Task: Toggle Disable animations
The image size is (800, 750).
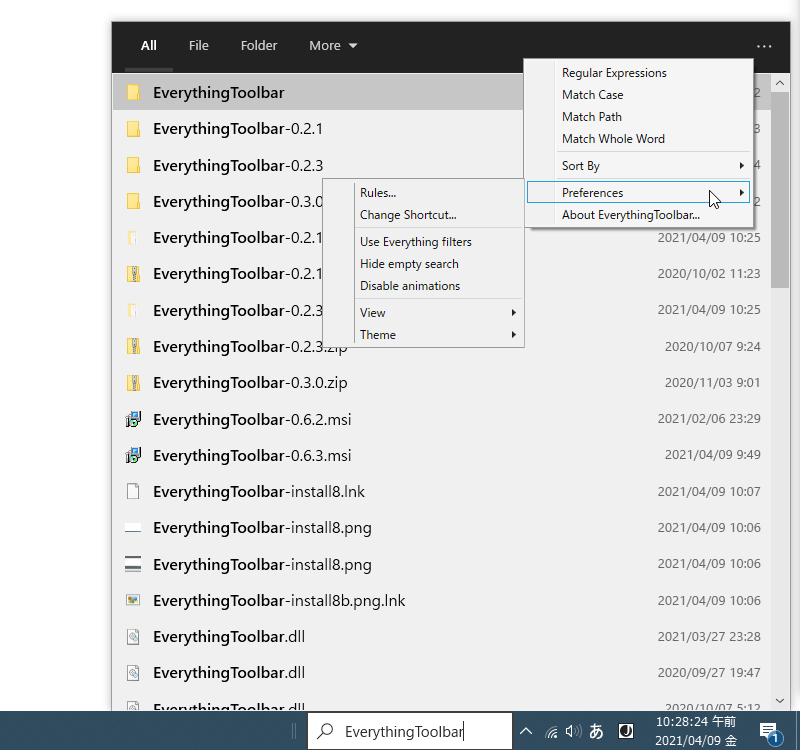Action: click(x=423, y=286)
